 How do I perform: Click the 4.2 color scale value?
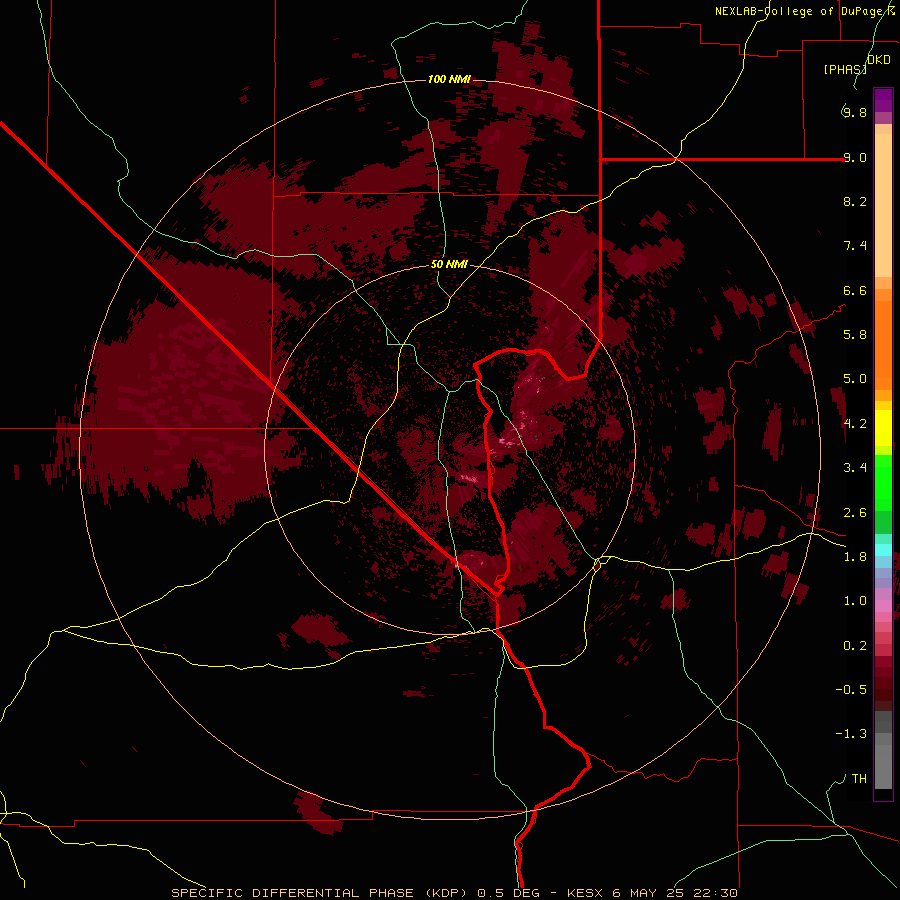pos(855,424)
